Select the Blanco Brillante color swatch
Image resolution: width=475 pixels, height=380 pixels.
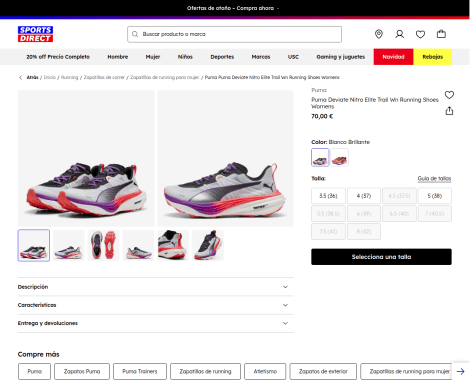tap(320, 157)
